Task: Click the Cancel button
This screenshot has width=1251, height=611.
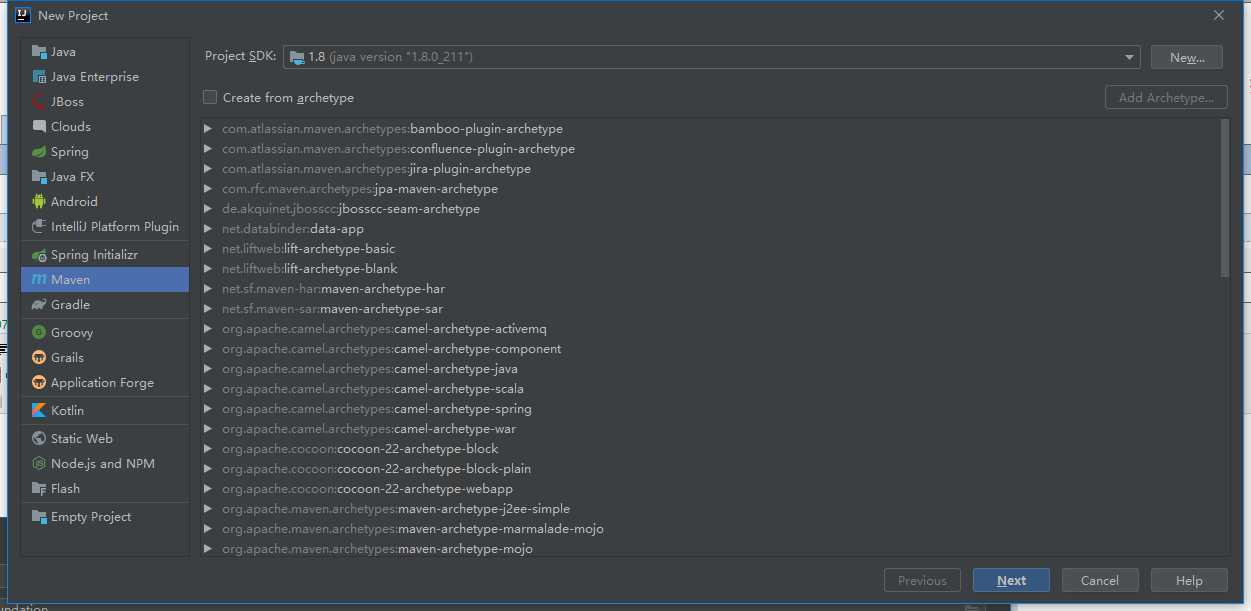Action: coord(1099,580)
